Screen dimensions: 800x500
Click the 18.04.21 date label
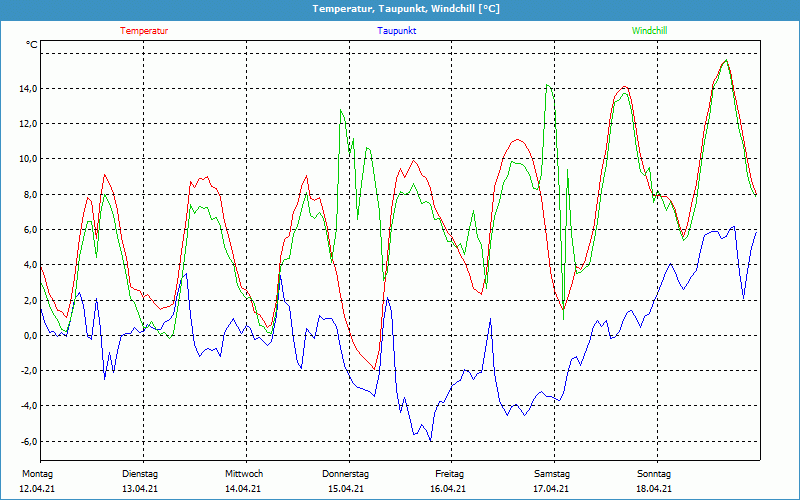click(654, 489)
